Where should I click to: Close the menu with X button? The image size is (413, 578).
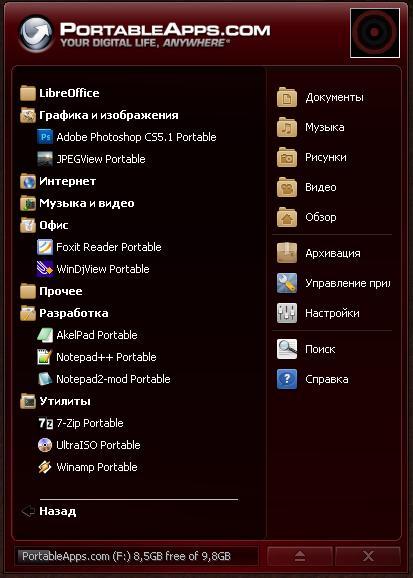tap(368, 556)
